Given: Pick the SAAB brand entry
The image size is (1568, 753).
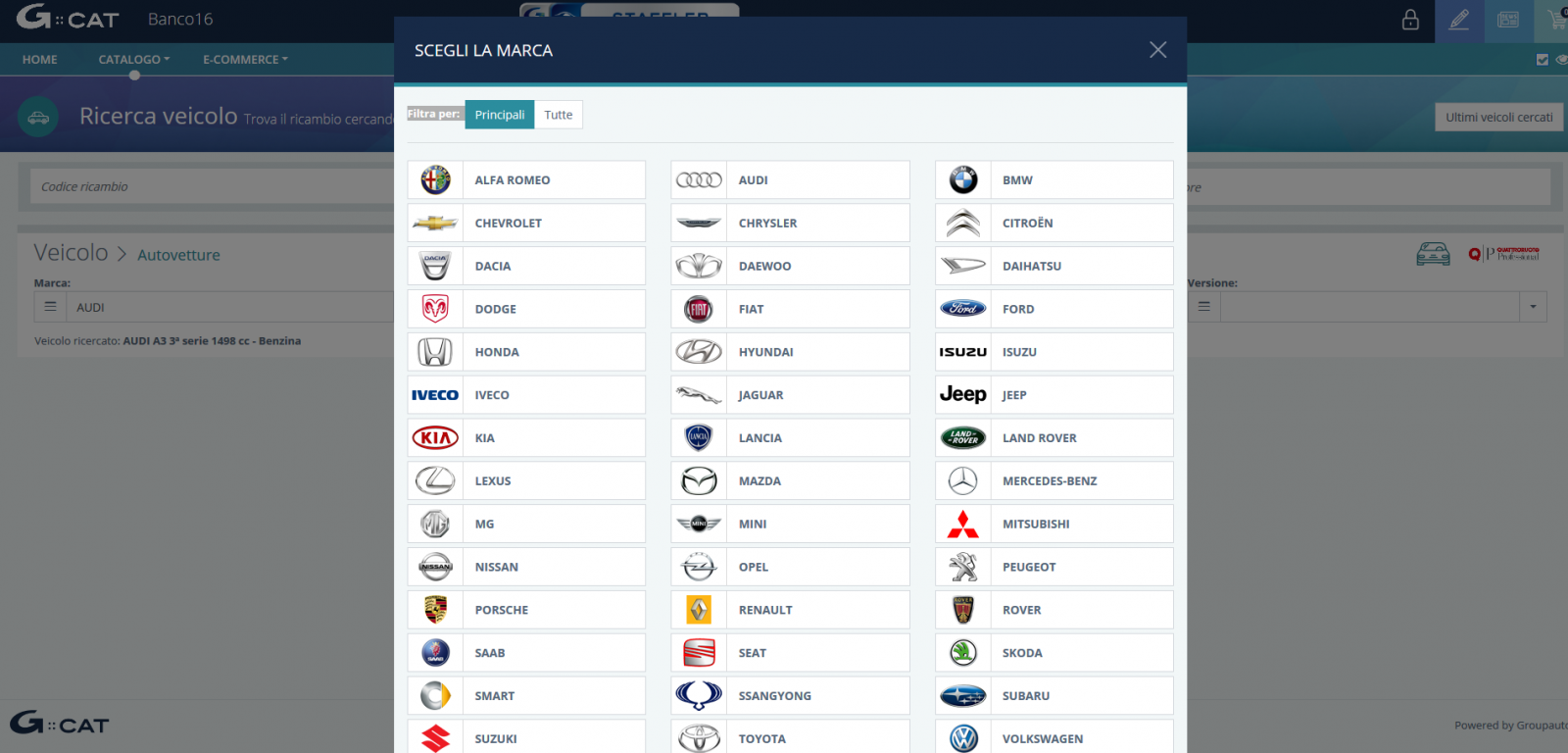Looking at the screenshot, I should [x=526, y=652].
